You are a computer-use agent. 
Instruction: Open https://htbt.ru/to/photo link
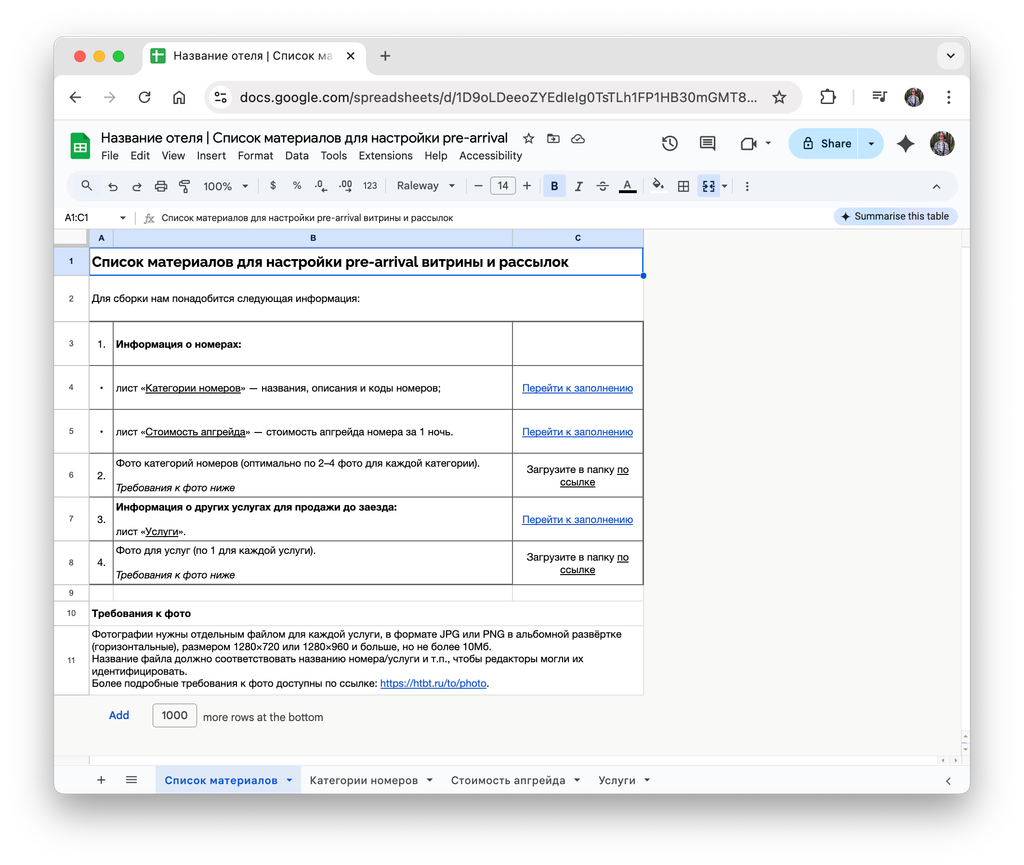433,684
